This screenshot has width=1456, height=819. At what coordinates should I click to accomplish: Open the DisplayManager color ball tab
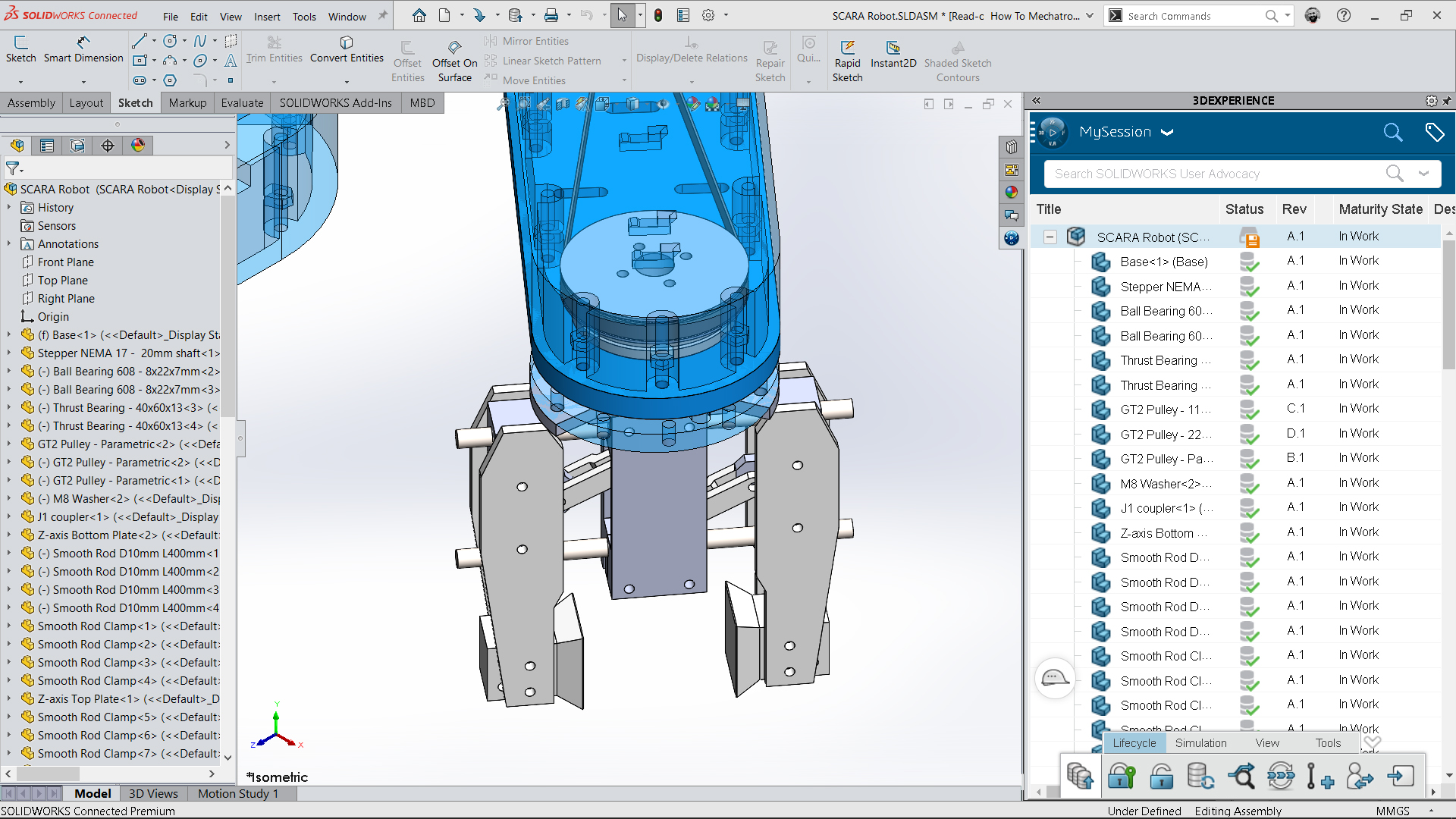[138, 146]
